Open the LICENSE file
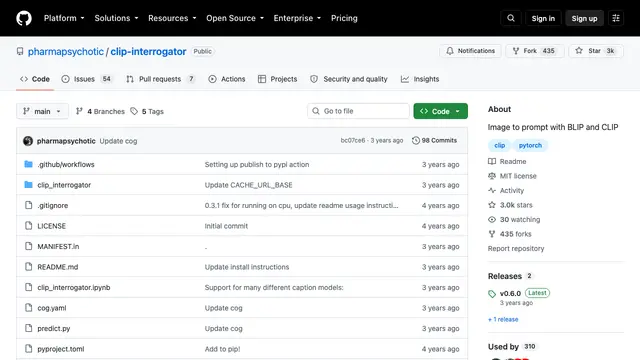 point(51,226)
